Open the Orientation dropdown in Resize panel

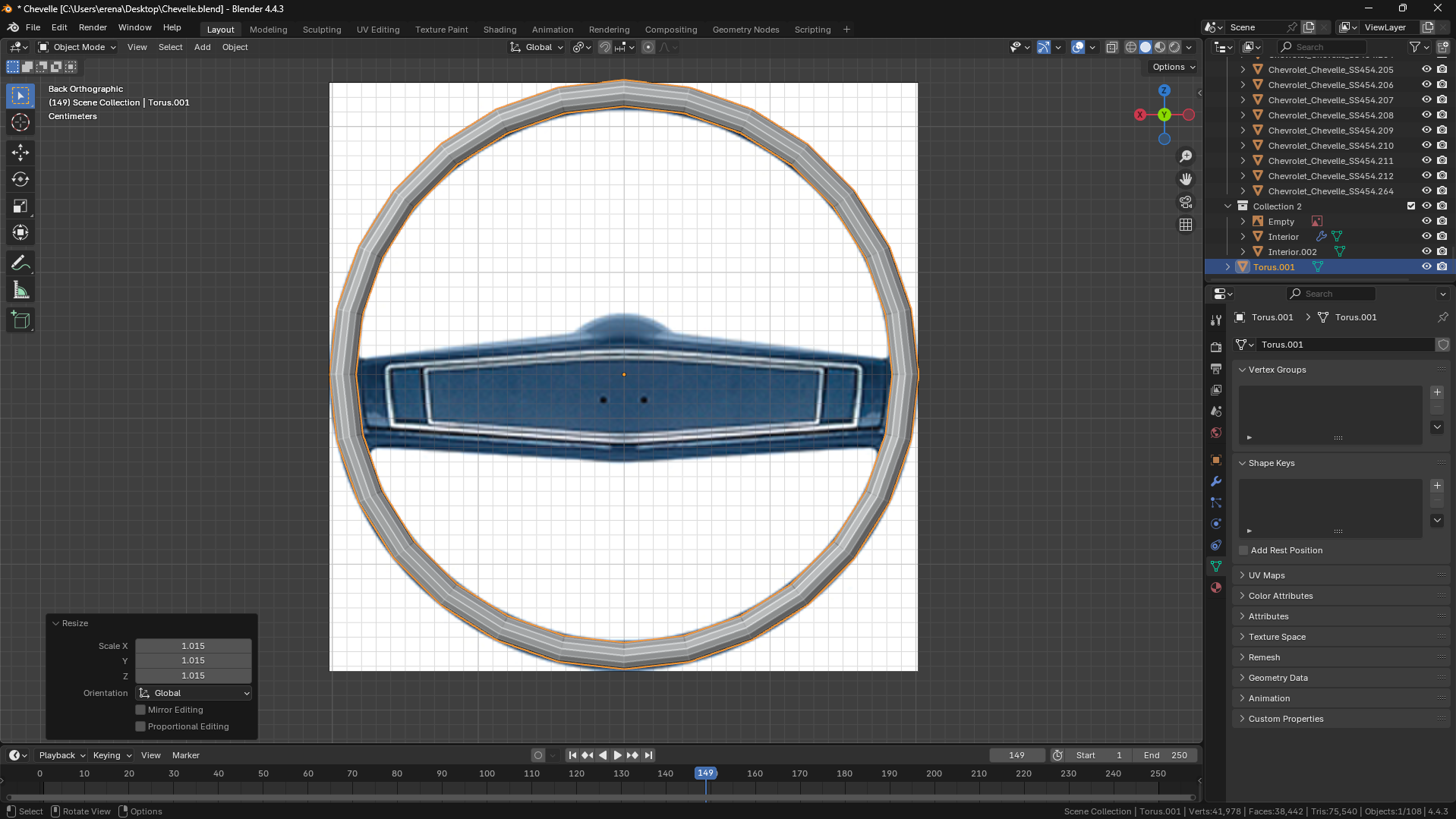point(194,693)
